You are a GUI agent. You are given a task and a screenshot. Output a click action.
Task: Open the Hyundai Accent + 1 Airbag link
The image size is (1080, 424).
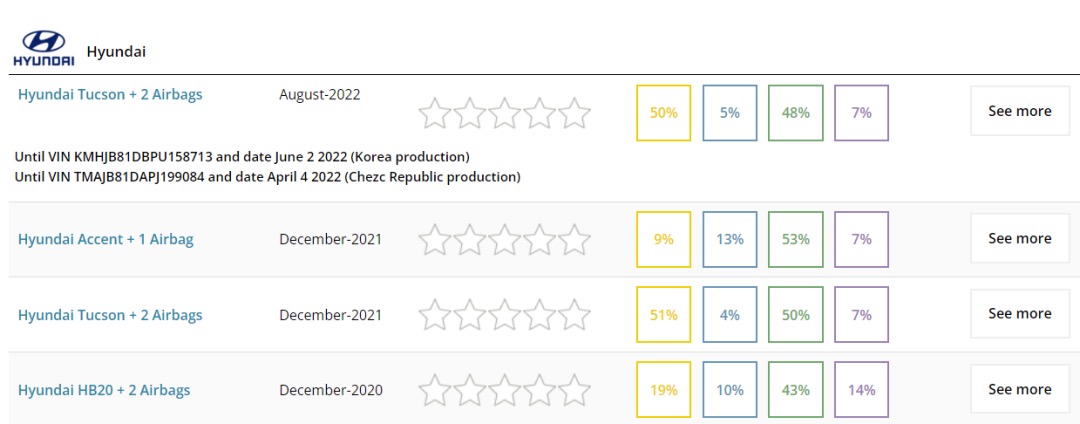coord(106,240)
